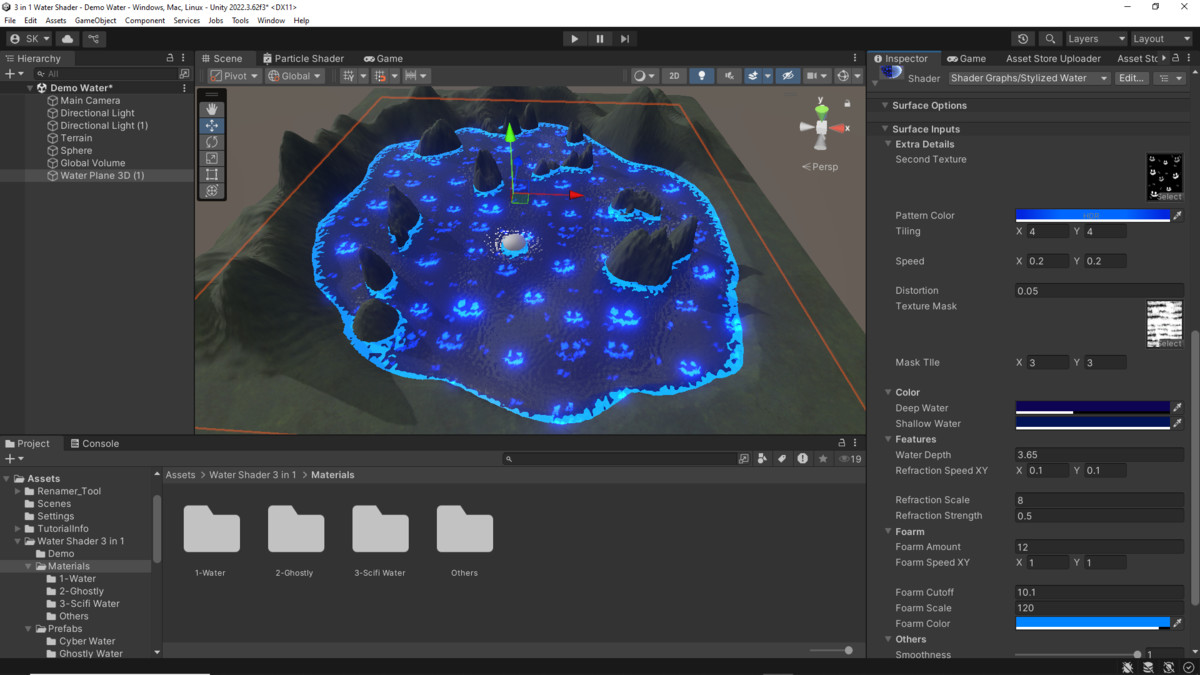Click Water Shader 3 in 1 breadcrumb

click(252, 475)
